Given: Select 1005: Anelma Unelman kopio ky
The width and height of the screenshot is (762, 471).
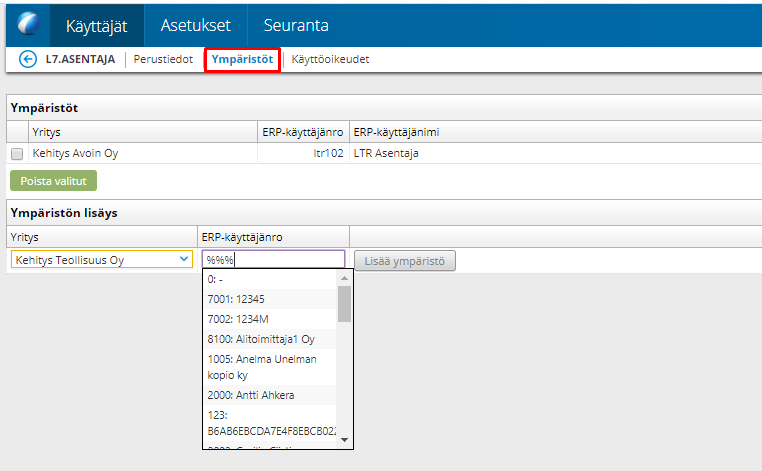Looking at the screenshot, I should click(x=270, y=367).
